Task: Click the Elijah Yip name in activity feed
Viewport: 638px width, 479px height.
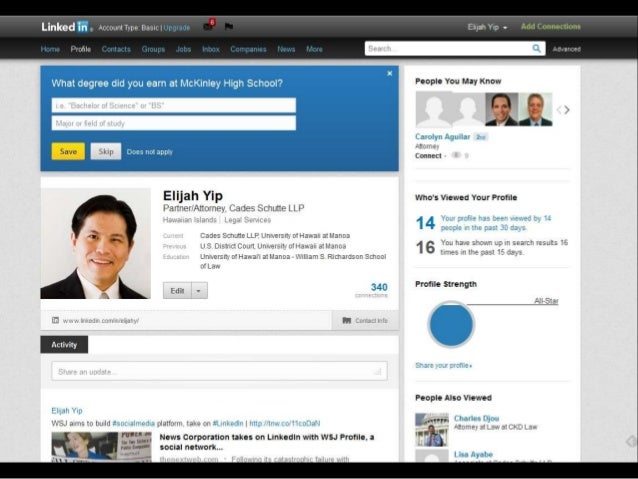Action: 67,411
